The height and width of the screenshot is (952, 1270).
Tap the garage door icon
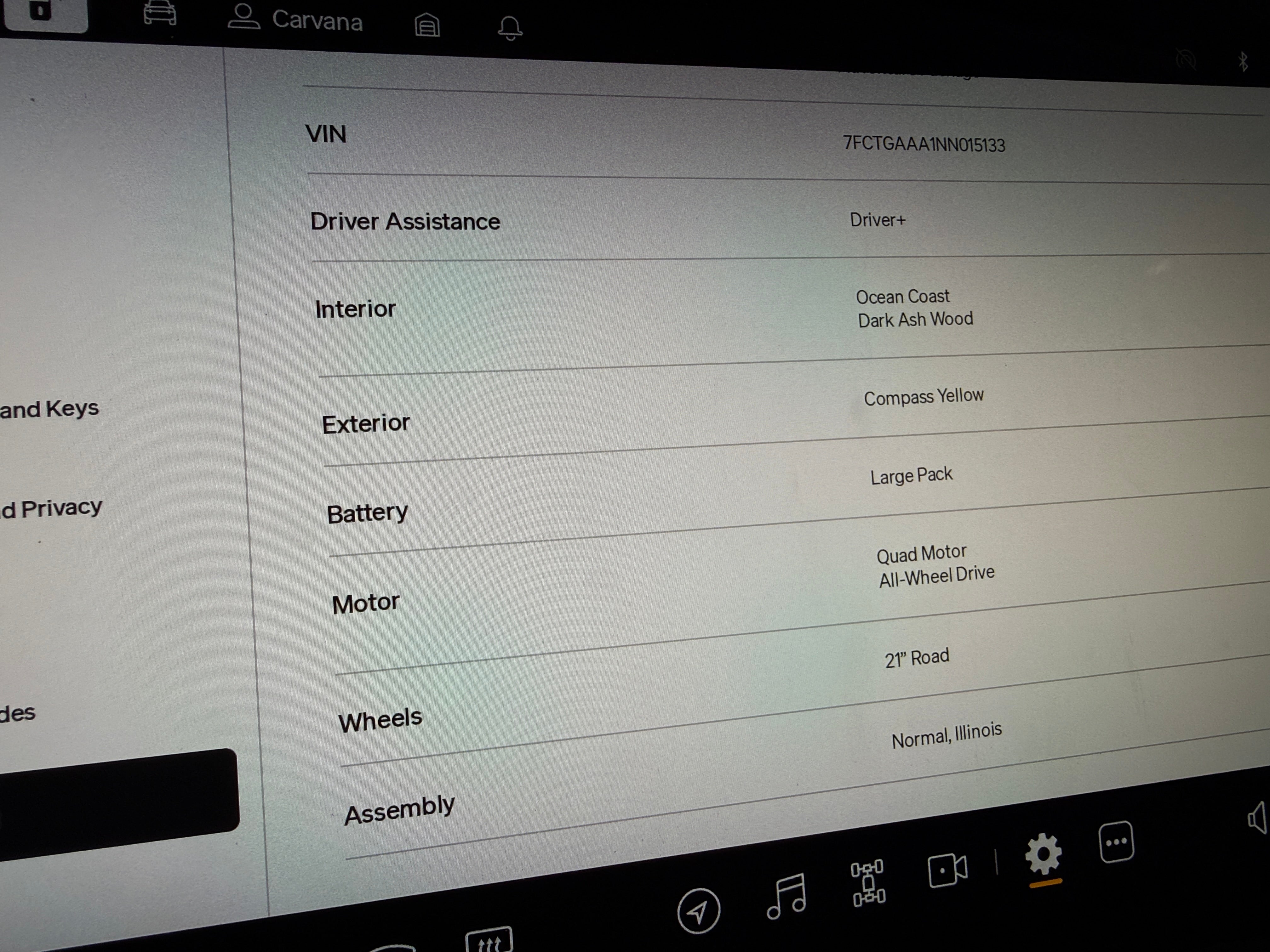tap(427, 25)
